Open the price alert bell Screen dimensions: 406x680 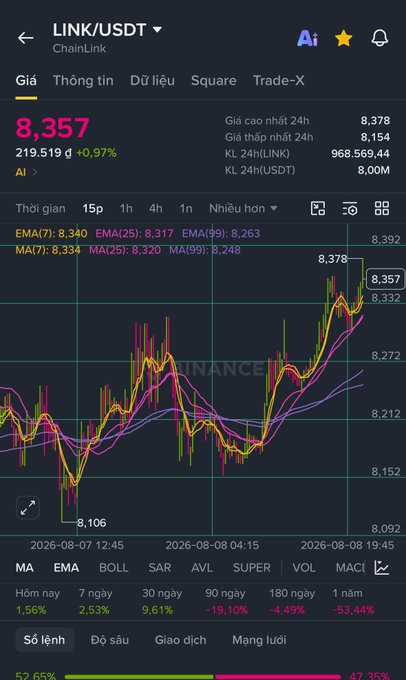[380, 38]
